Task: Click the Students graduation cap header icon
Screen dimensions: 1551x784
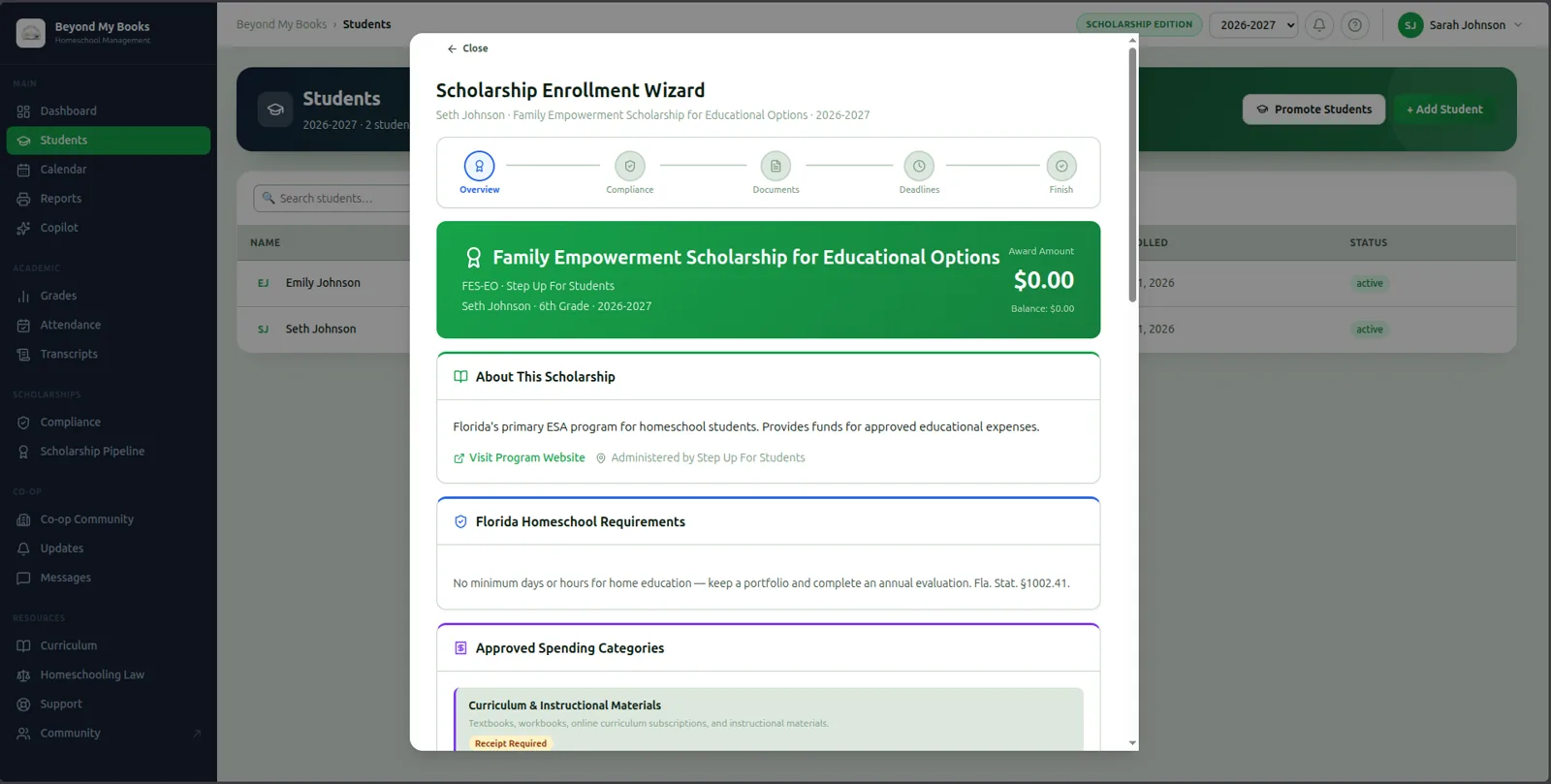Action: click(x=275, y=110)
